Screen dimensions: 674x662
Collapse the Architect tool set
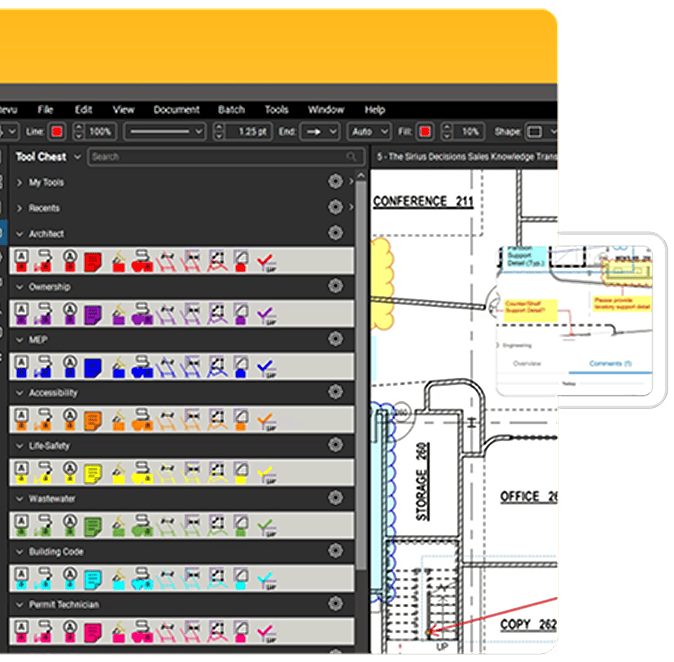19,234
